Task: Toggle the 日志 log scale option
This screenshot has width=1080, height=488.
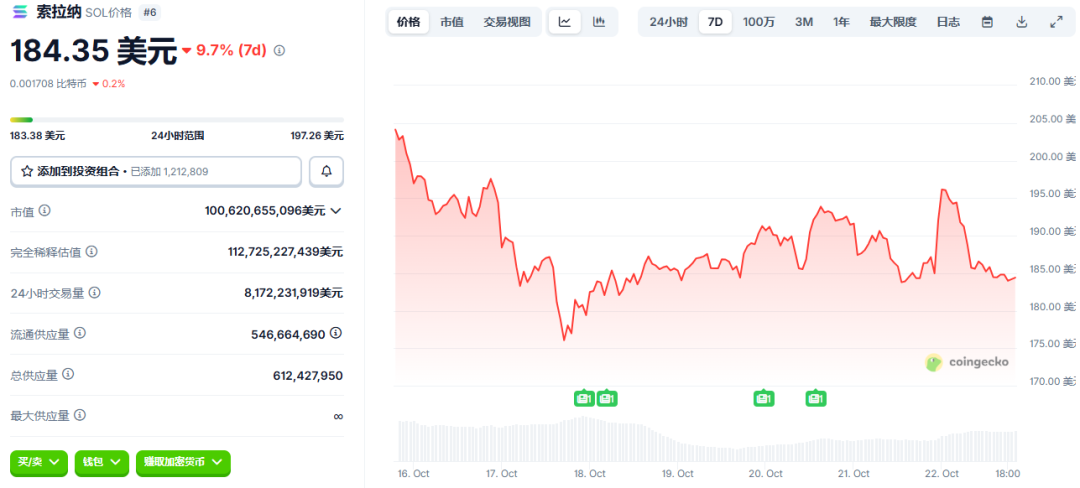Action: 948,22
